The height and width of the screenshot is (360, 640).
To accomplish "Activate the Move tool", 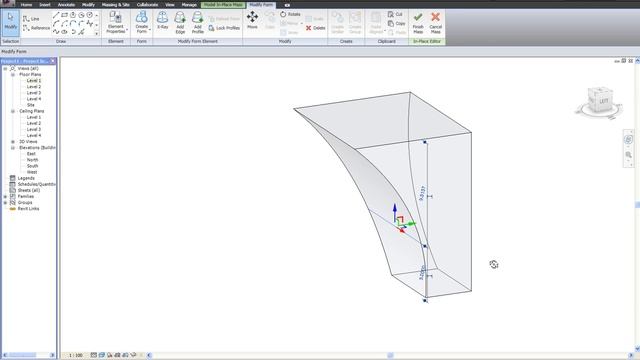I will point(252,20).
